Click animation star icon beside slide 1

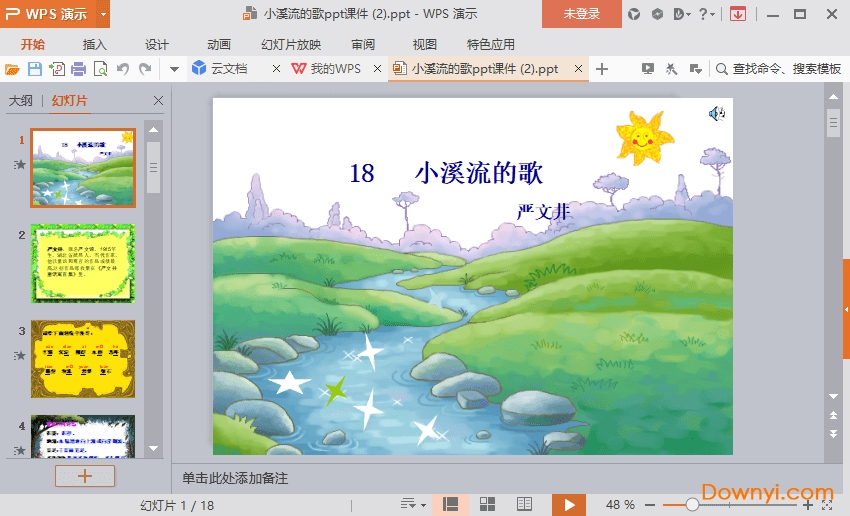20,164
